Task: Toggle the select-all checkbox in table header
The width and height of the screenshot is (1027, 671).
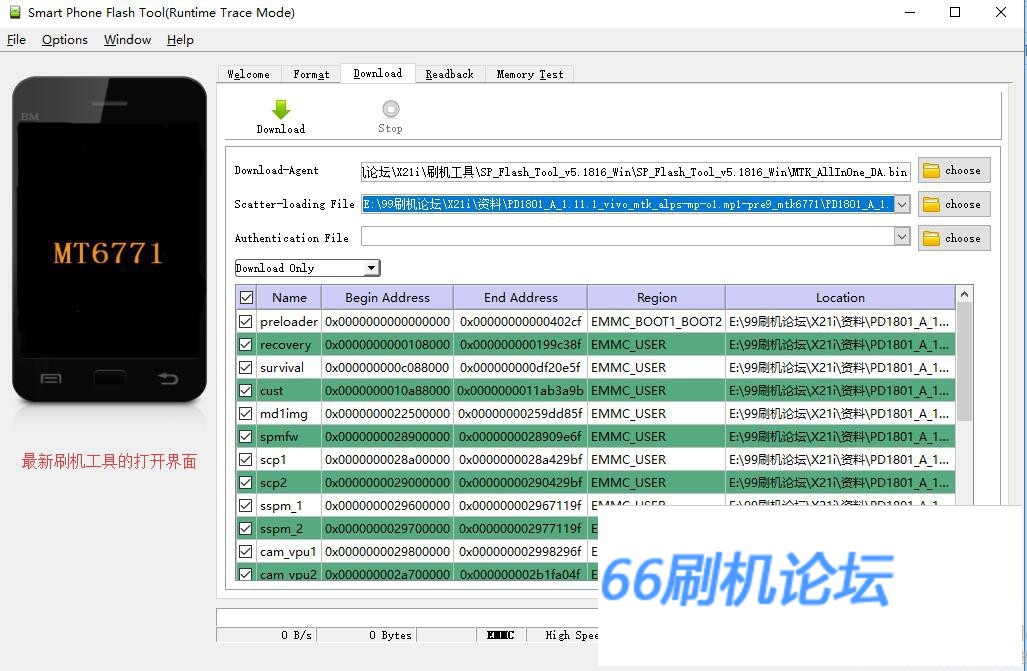Action: (246, 297)
